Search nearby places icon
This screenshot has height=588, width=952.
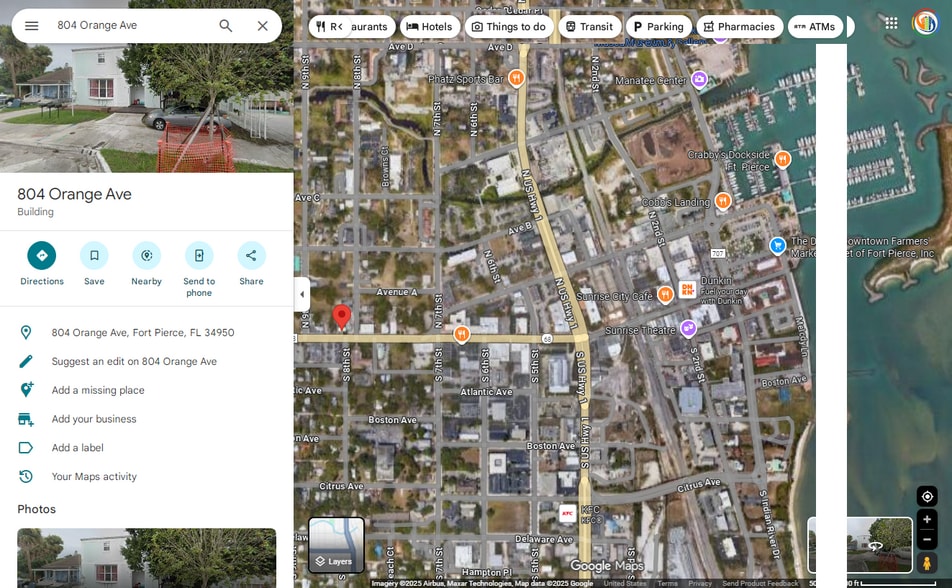(147, 256)
